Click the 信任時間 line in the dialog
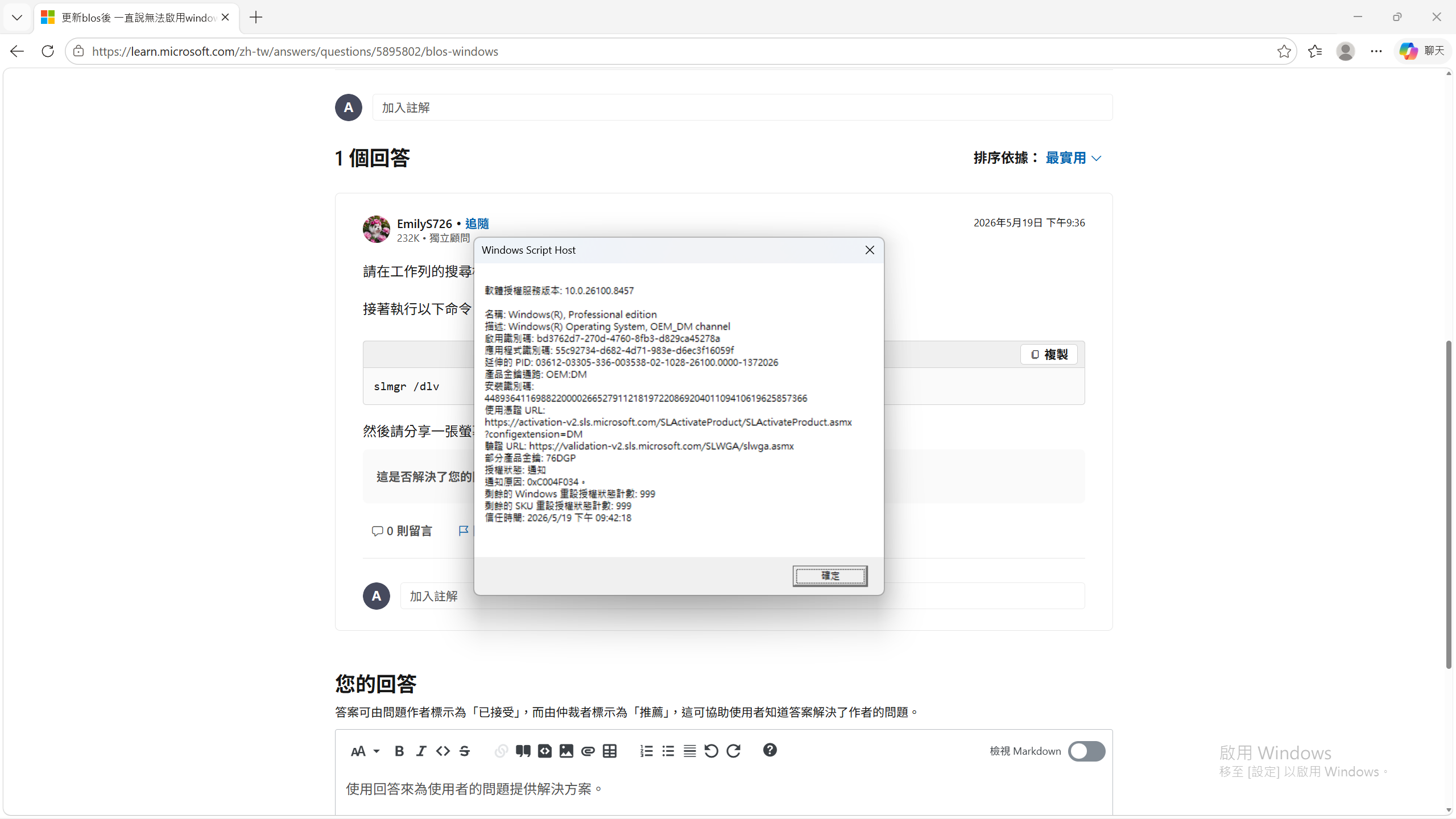The width and height of the screenshot is (1456, 819). tap(558, 518)
